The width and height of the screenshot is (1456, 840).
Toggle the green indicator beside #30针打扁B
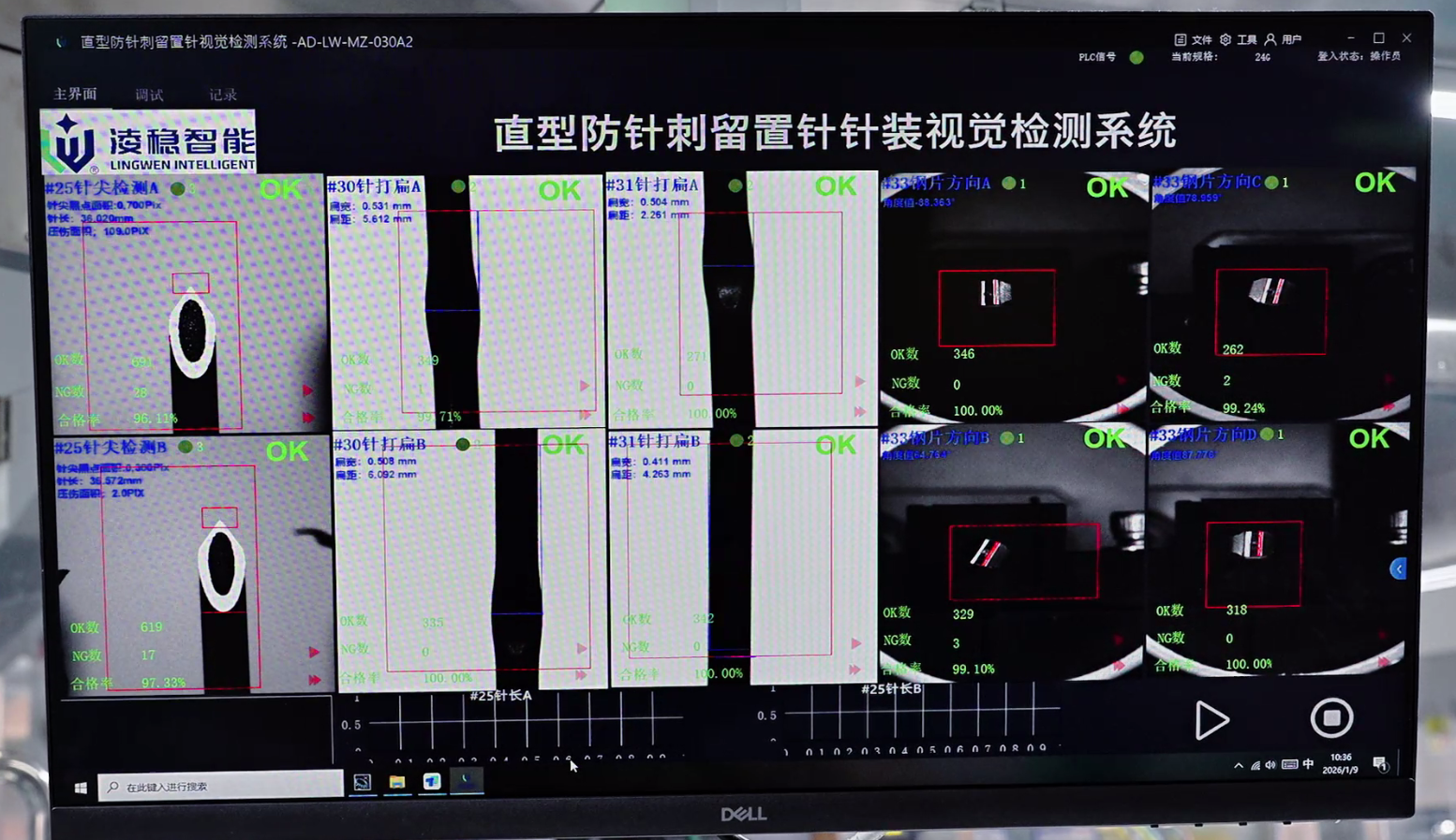[x=463, y=444]
